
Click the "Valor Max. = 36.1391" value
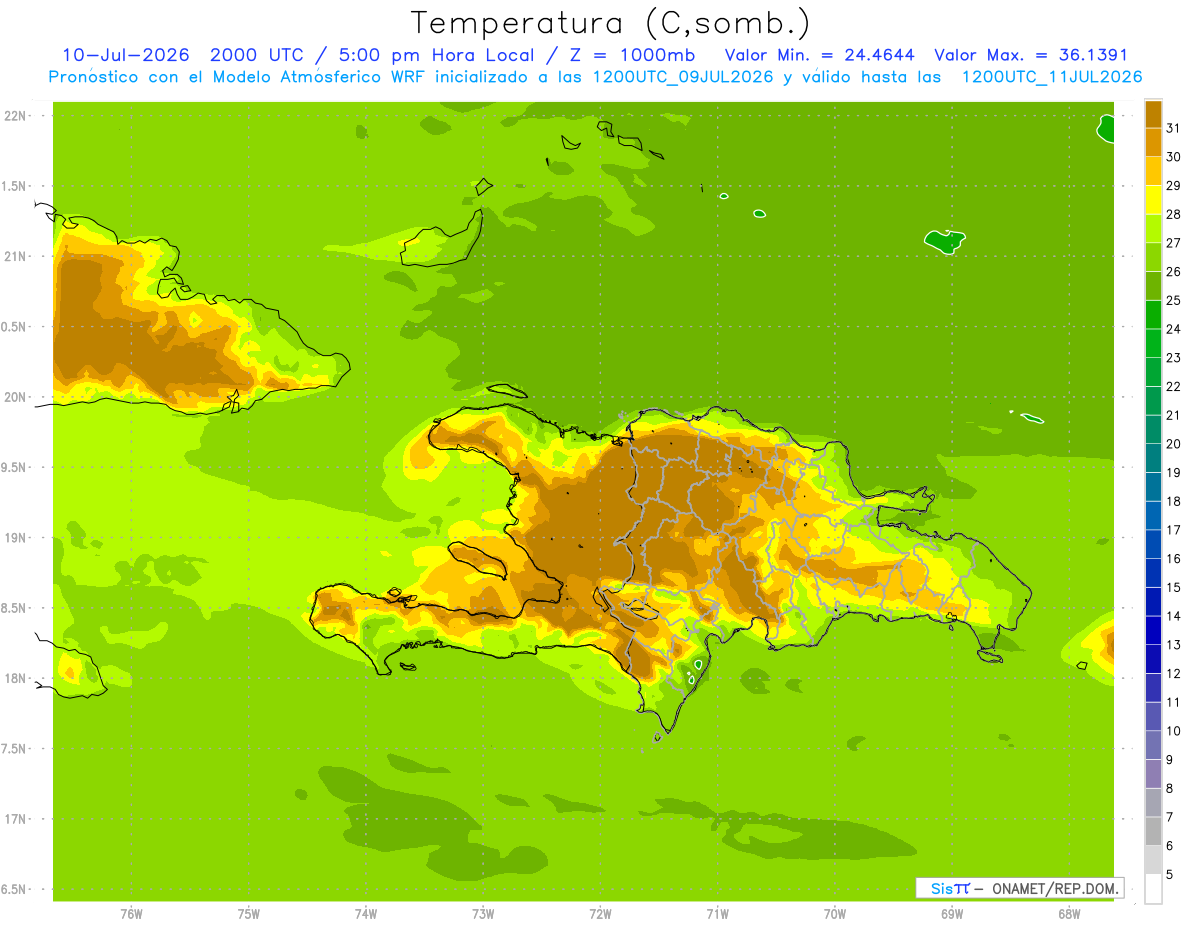coord(1032,55)
